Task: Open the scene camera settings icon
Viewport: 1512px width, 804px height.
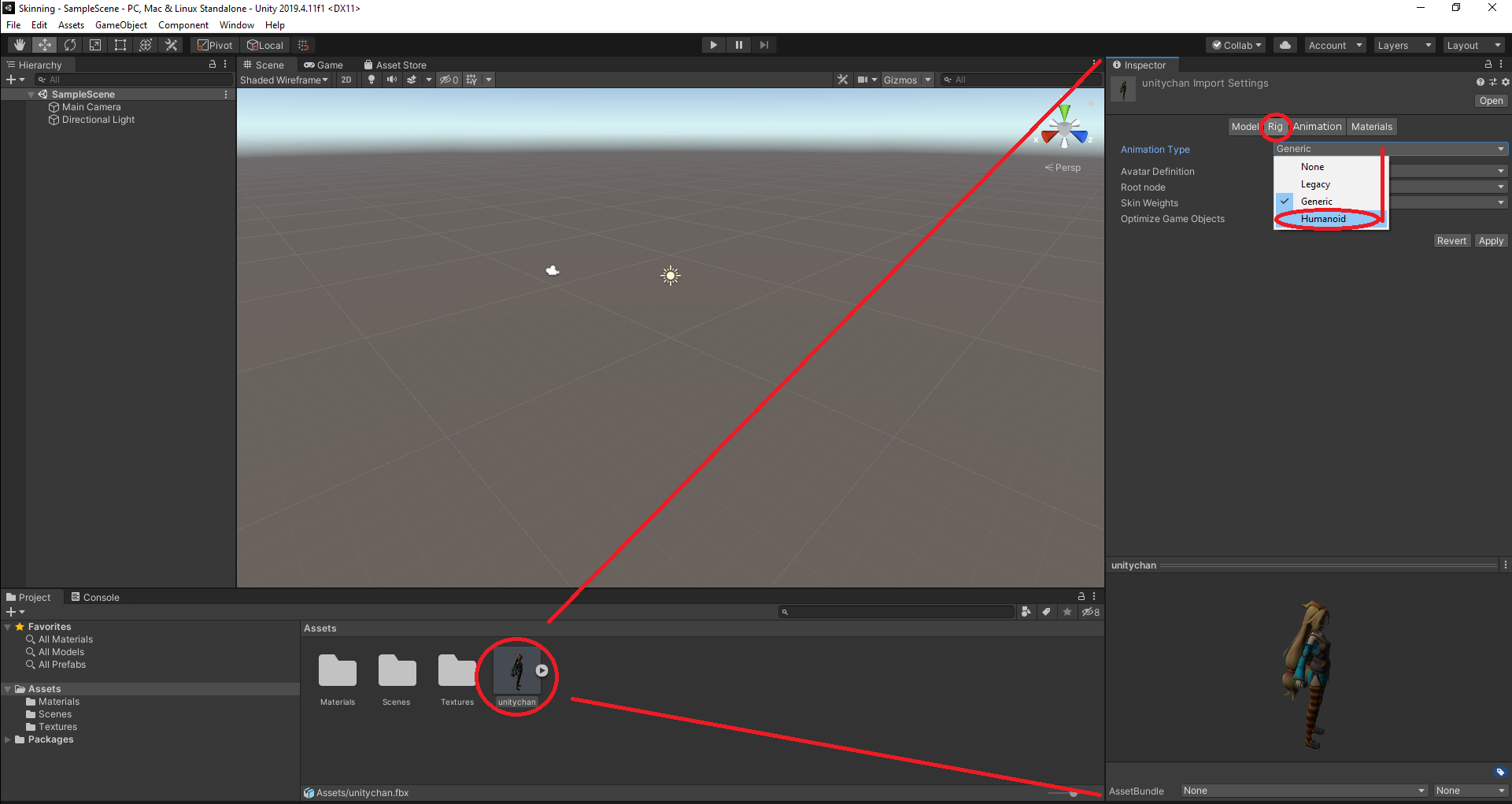Action: 866,80
